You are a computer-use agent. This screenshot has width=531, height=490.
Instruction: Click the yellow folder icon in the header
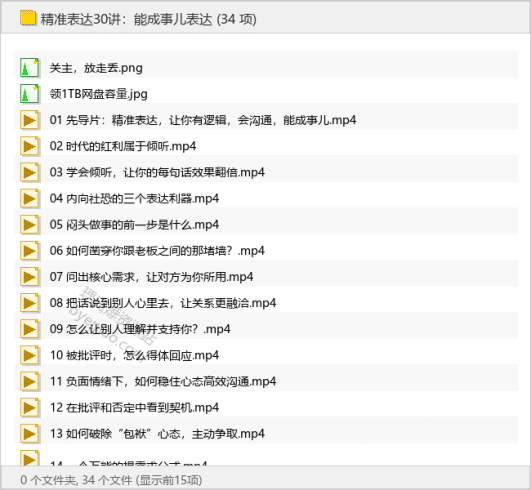click(28, 18)
